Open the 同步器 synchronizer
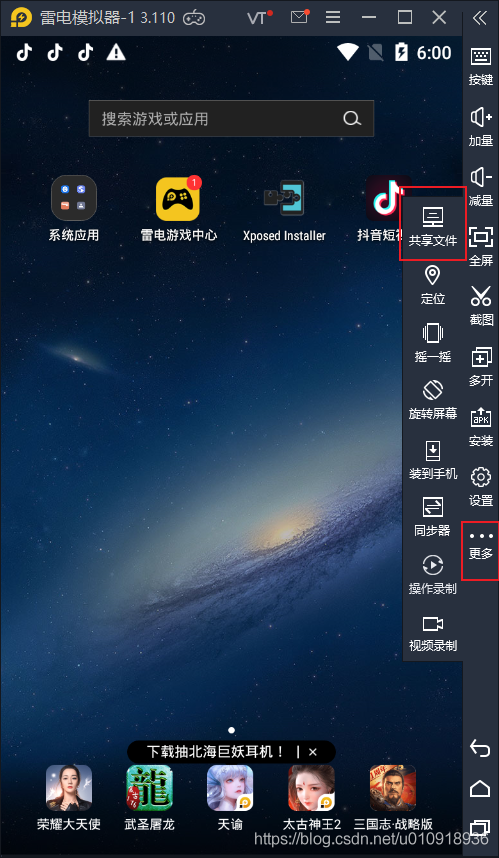Screen dimensions: 499x858 point(432,517)
